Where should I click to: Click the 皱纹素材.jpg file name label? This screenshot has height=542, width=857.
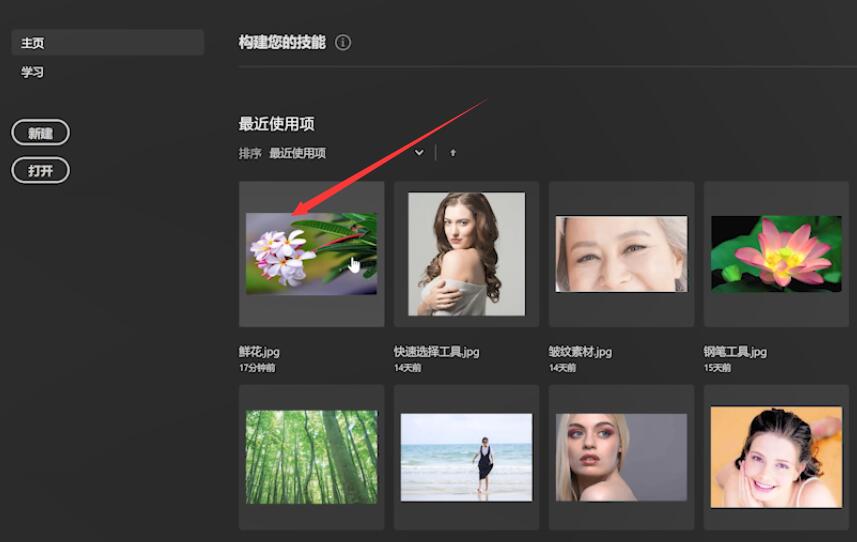pos(580,351)
